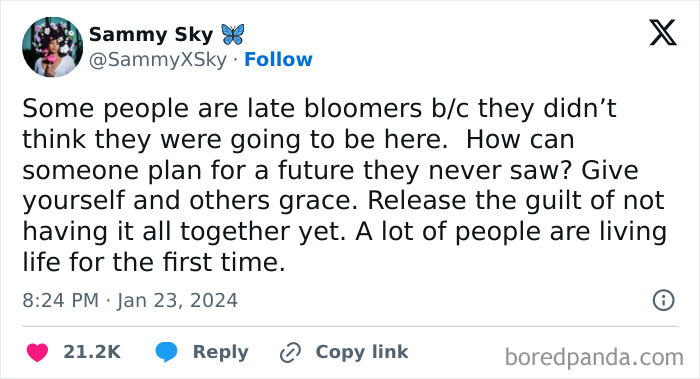Open Sammy Sky's profile picture
The width and height of the screenshot is (700, 379).
[52, 47]
